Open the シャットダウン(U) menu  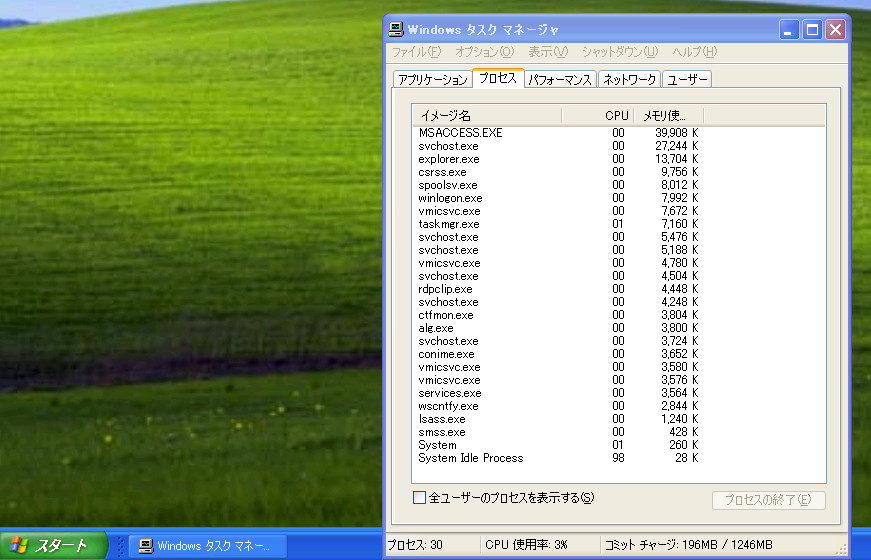click(x=620, y=52)
